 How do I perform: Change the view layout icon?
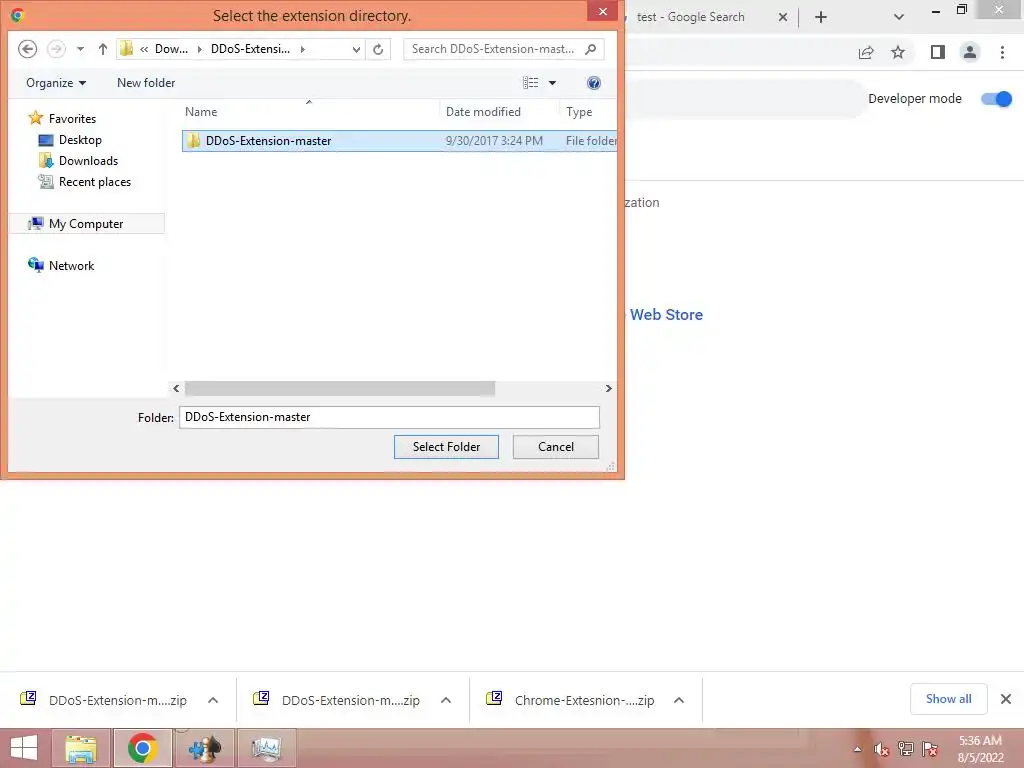pyautogui.click(x=530, y=83)
